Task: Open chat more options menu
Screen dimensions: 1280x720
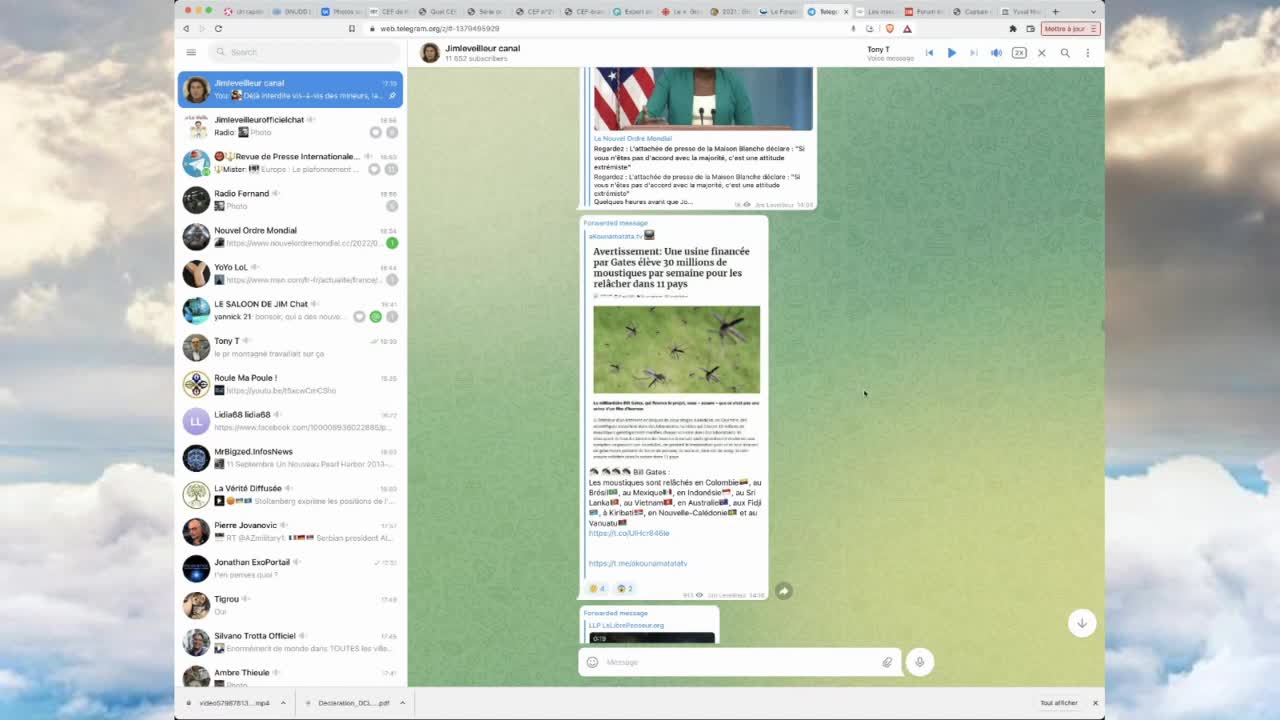Action: pyautogui.click(x=1088, y=53)
